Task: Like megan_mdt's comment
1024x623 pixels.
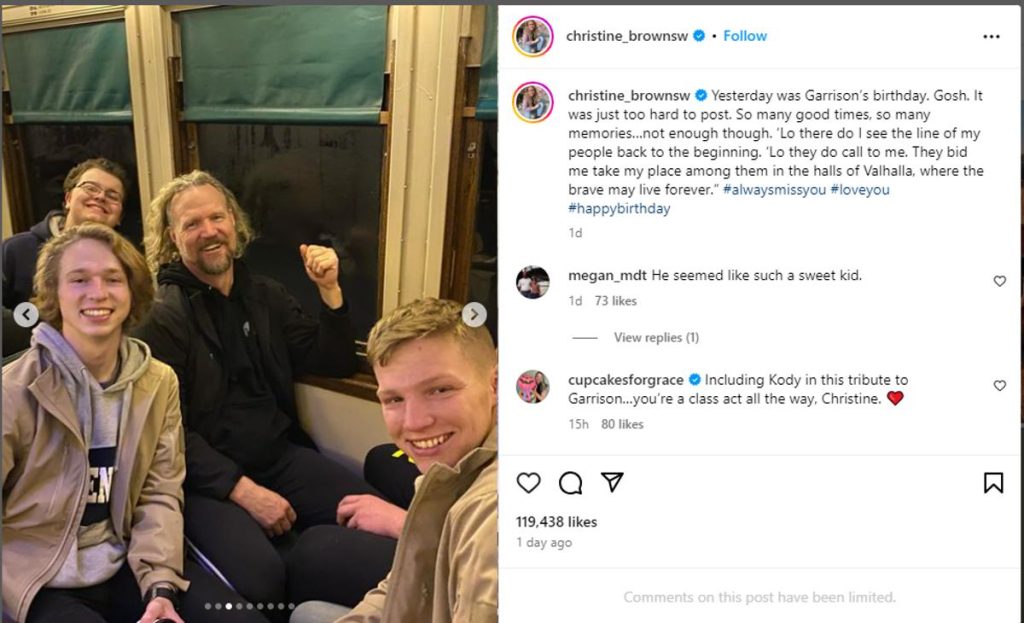Action: click(999, 281)
